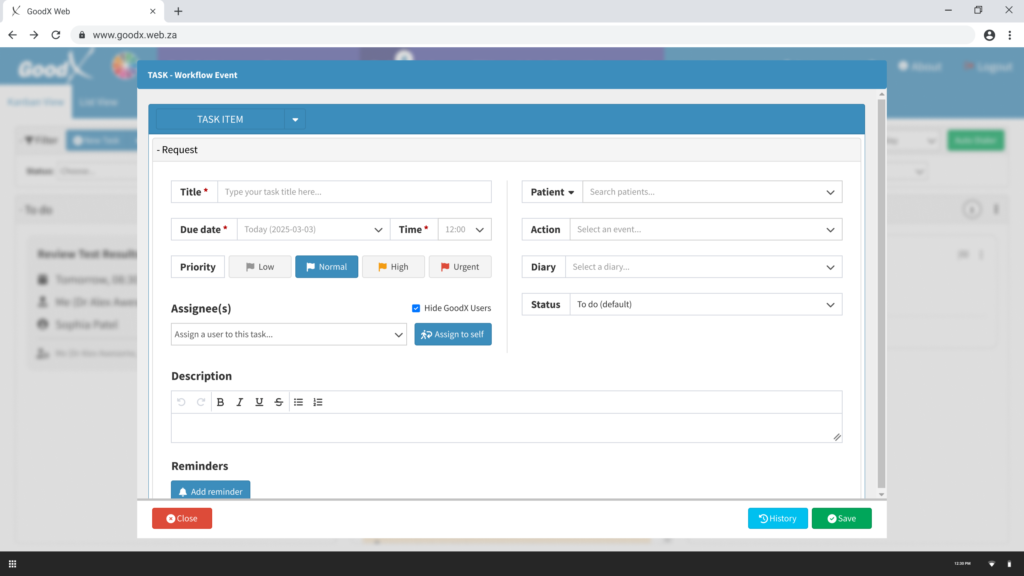This screenshot has width=1024, height=576.
Task: Click the description box resize handle
Action: (x=837, y=437)
